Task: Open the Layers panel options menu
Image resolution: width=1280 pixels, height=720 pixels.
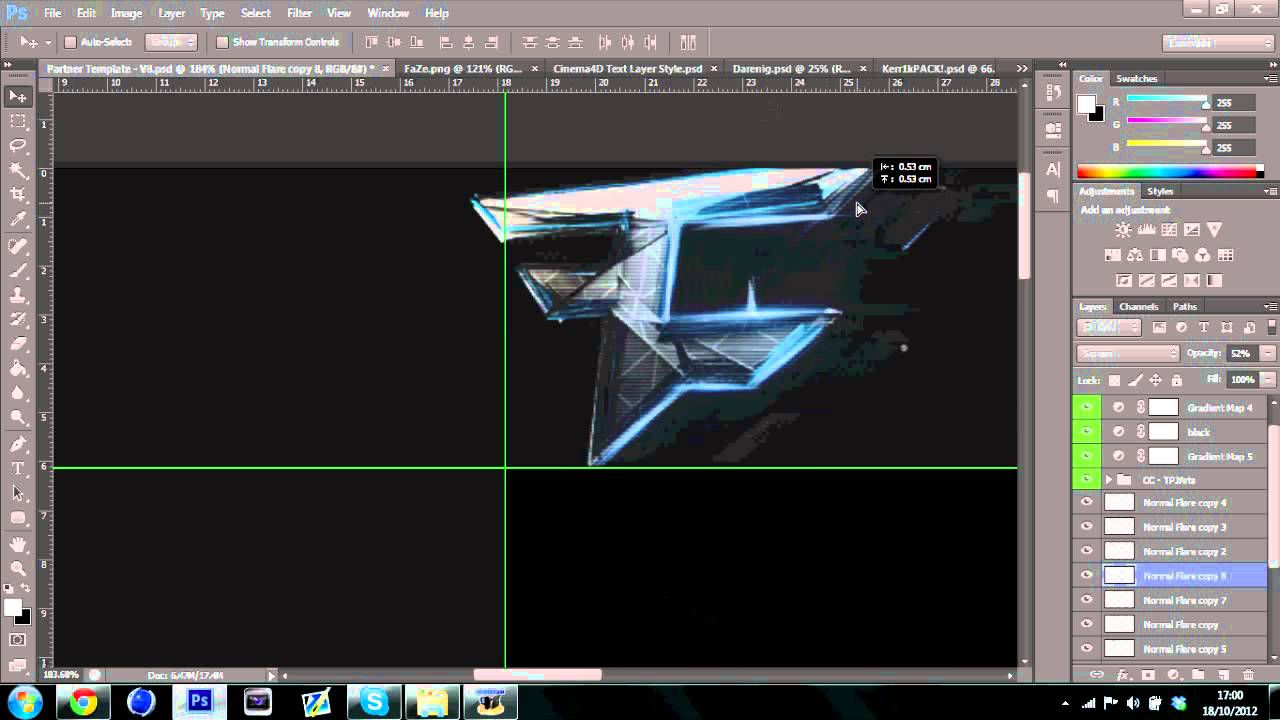Action: [1270, 306]
